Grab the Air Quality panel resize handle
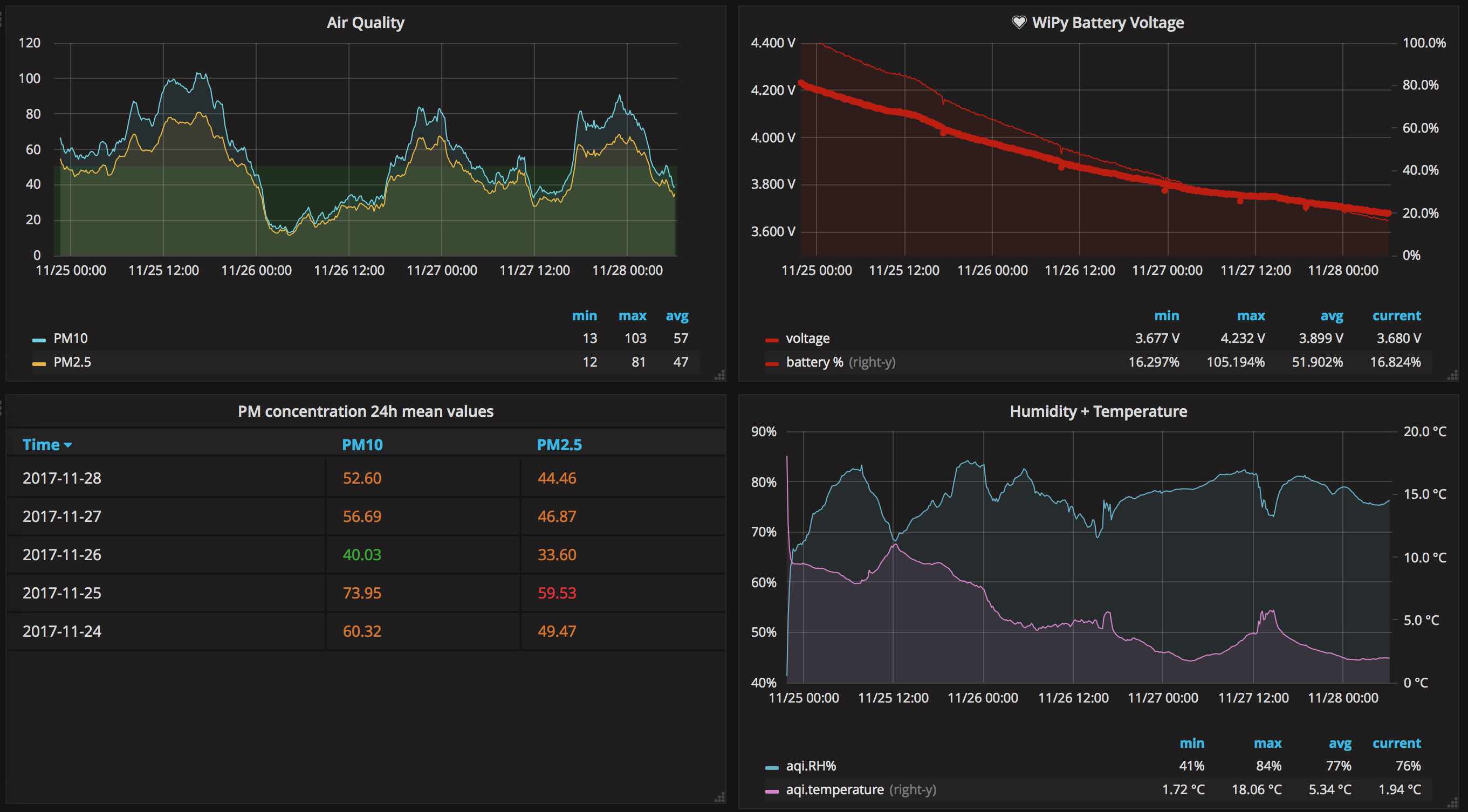The width and height of the screenshot is (1468, 812). 721,375
